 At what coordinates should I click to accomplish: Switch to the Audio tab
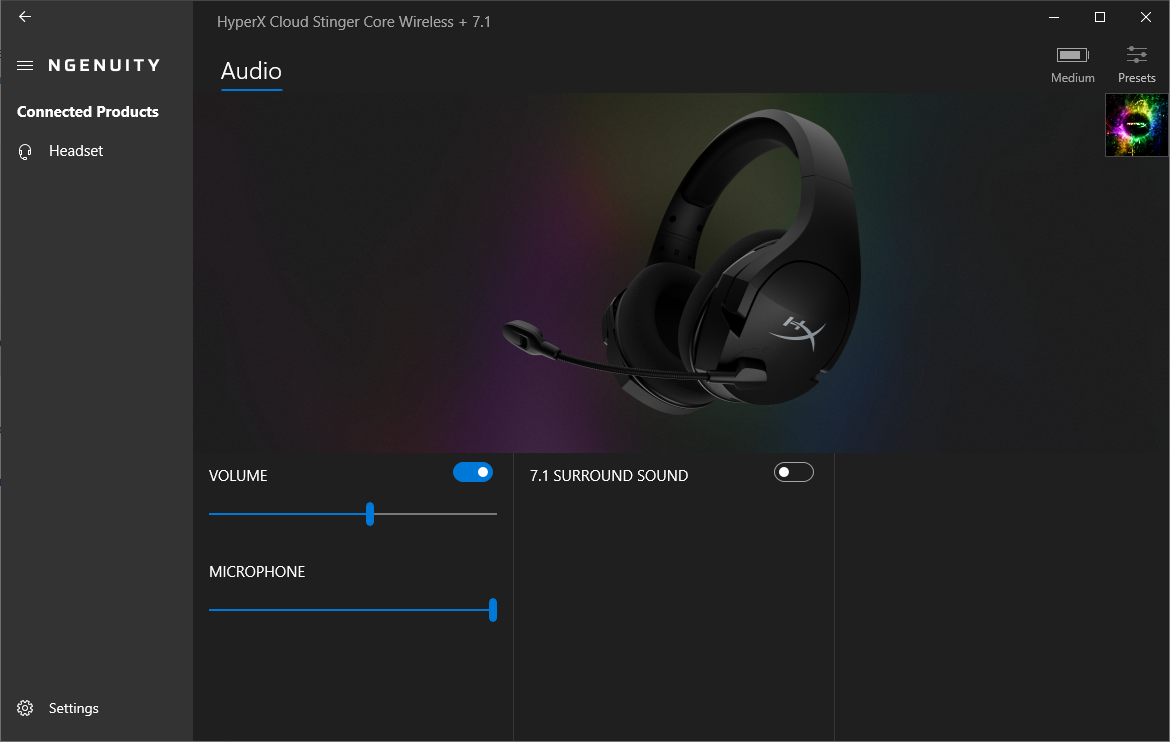point(251,71)
